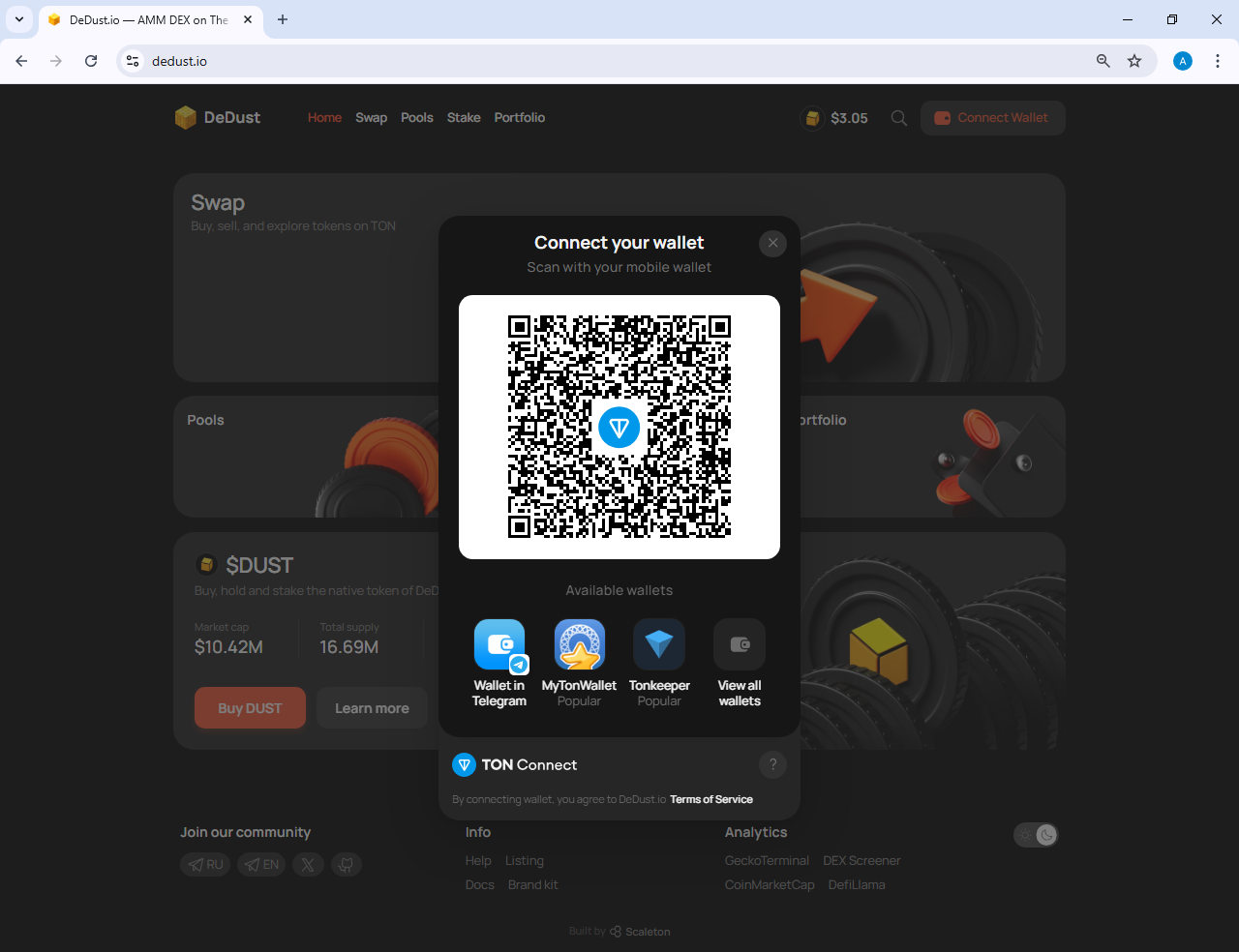Open the RU Telegram community

tap(205, 864)
